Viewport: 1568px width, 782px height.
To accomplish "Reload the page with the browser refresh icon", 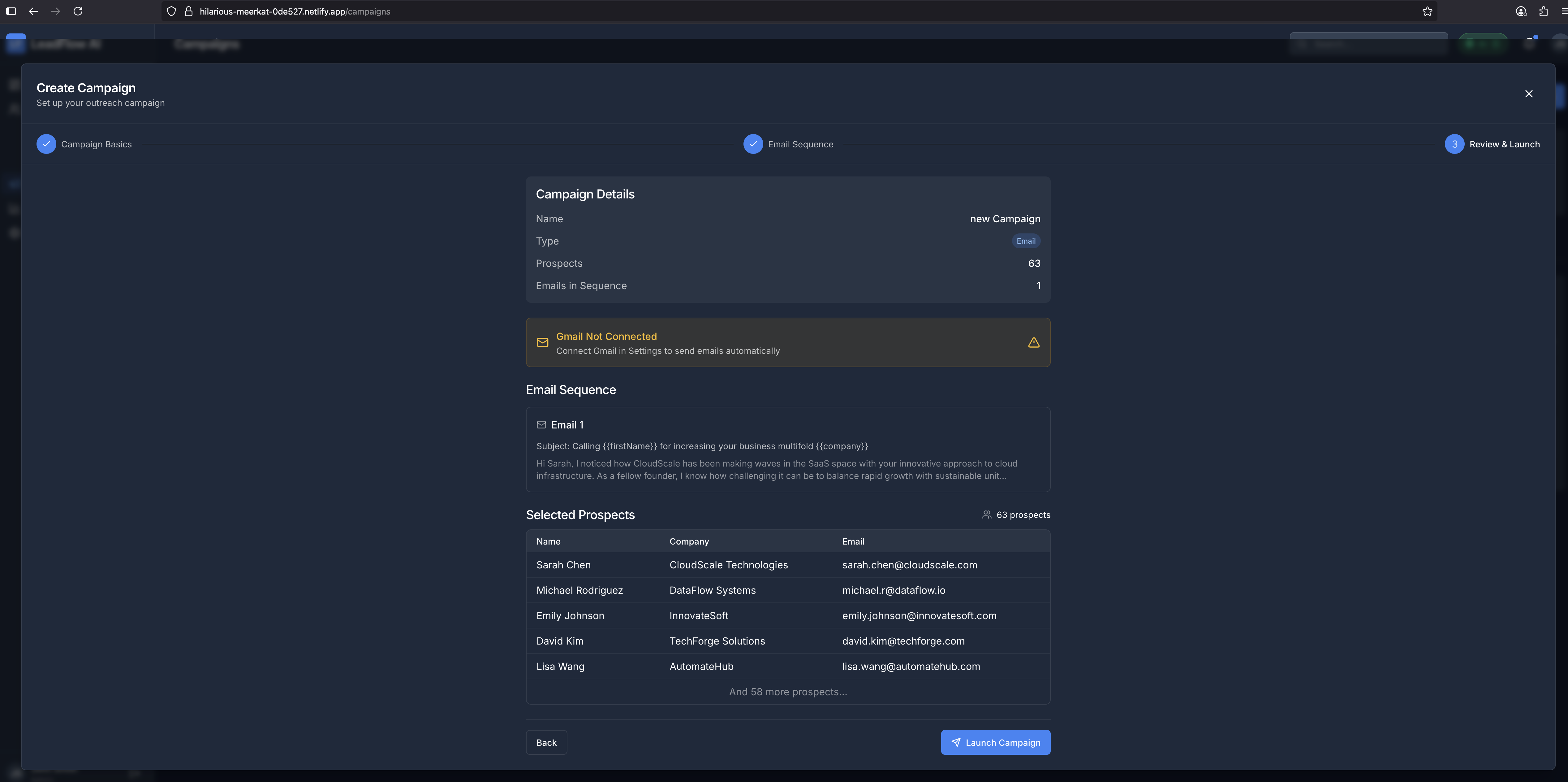I will tap(78, 11).
